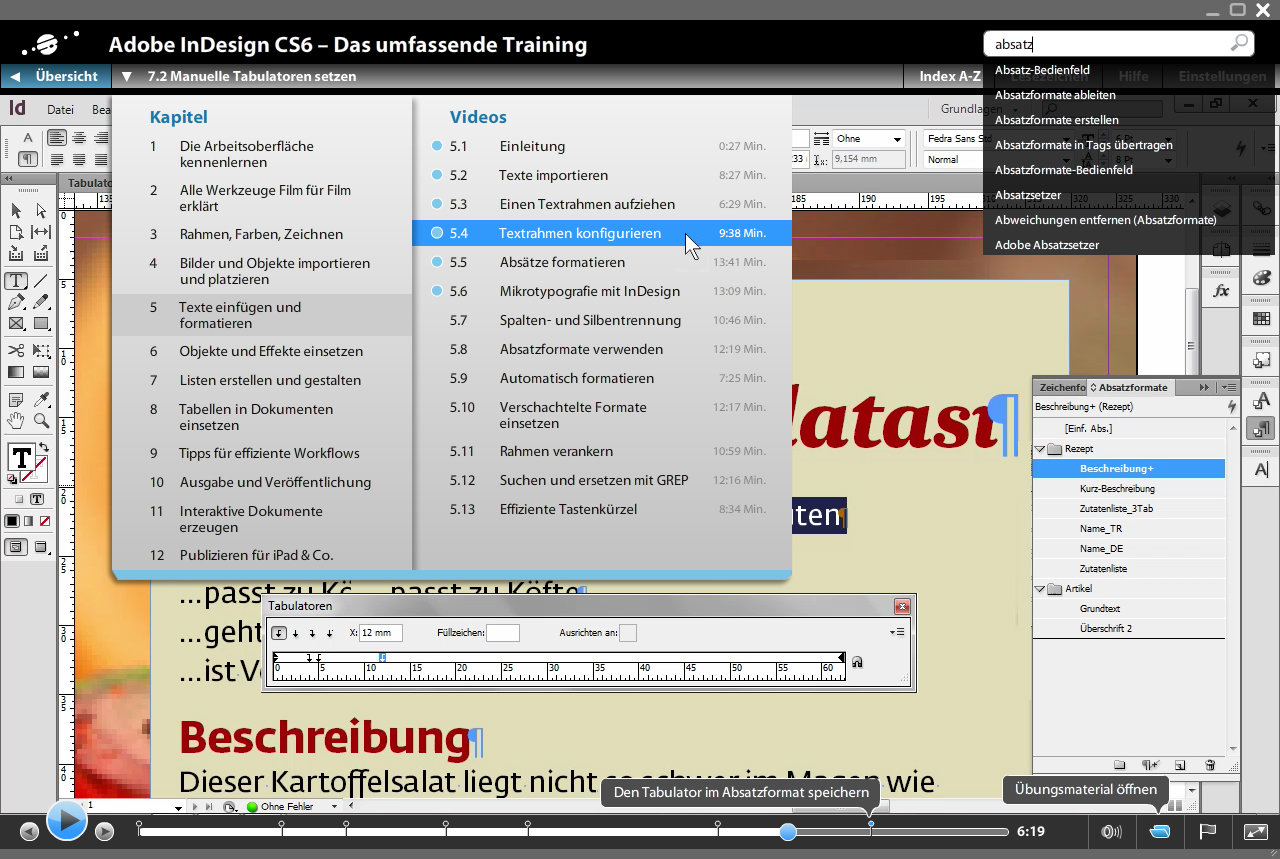Select the Zoom magnifier tool
This screenshot has height=859, width=1280.
[x=42, y=421]
